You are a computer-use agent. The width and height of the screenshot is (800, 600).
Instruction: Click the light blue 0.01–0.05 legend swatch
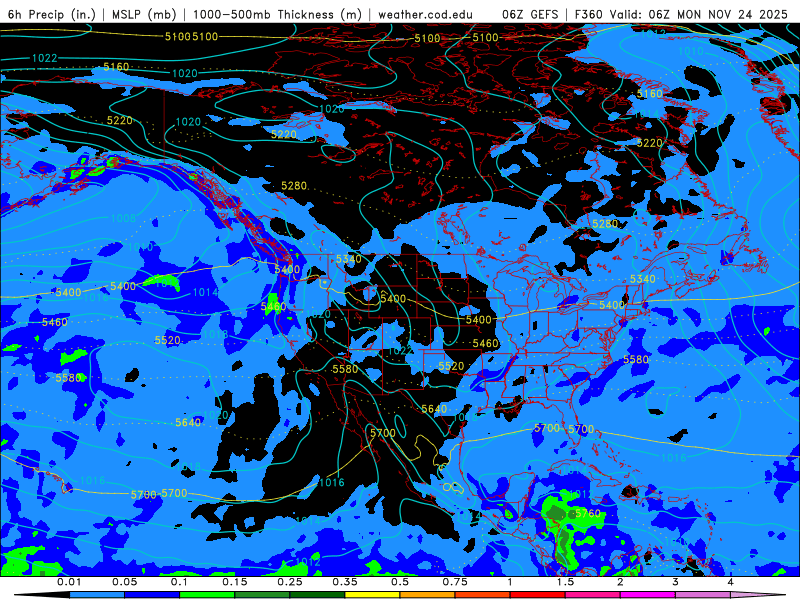pos(97,595)
